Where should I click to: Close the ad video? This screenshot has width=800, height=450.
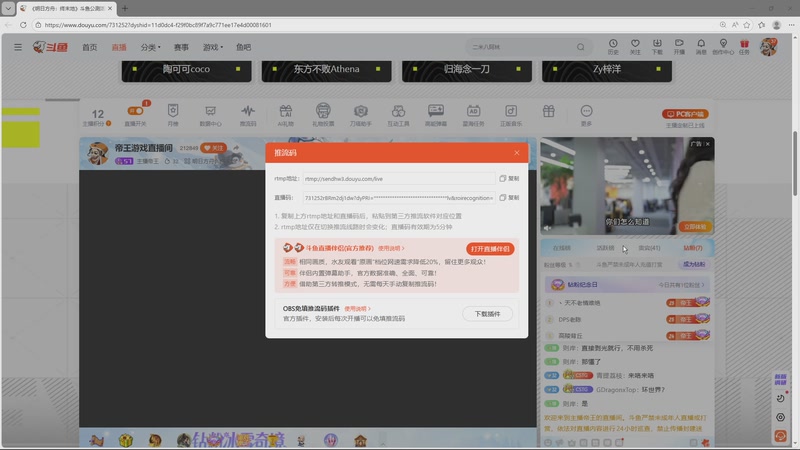(x=708, y=144)
